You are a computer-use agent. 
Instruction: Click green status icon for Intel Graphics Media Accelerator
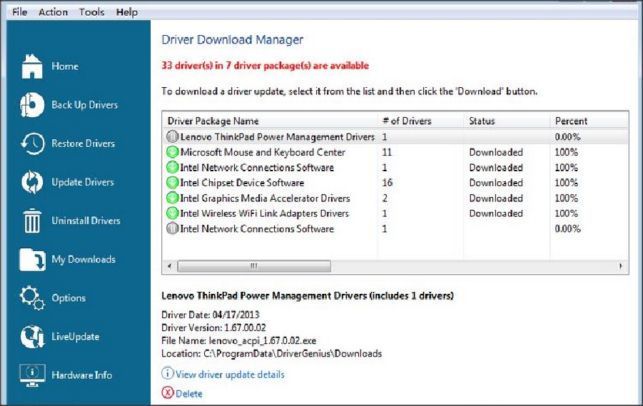[172, 198]
